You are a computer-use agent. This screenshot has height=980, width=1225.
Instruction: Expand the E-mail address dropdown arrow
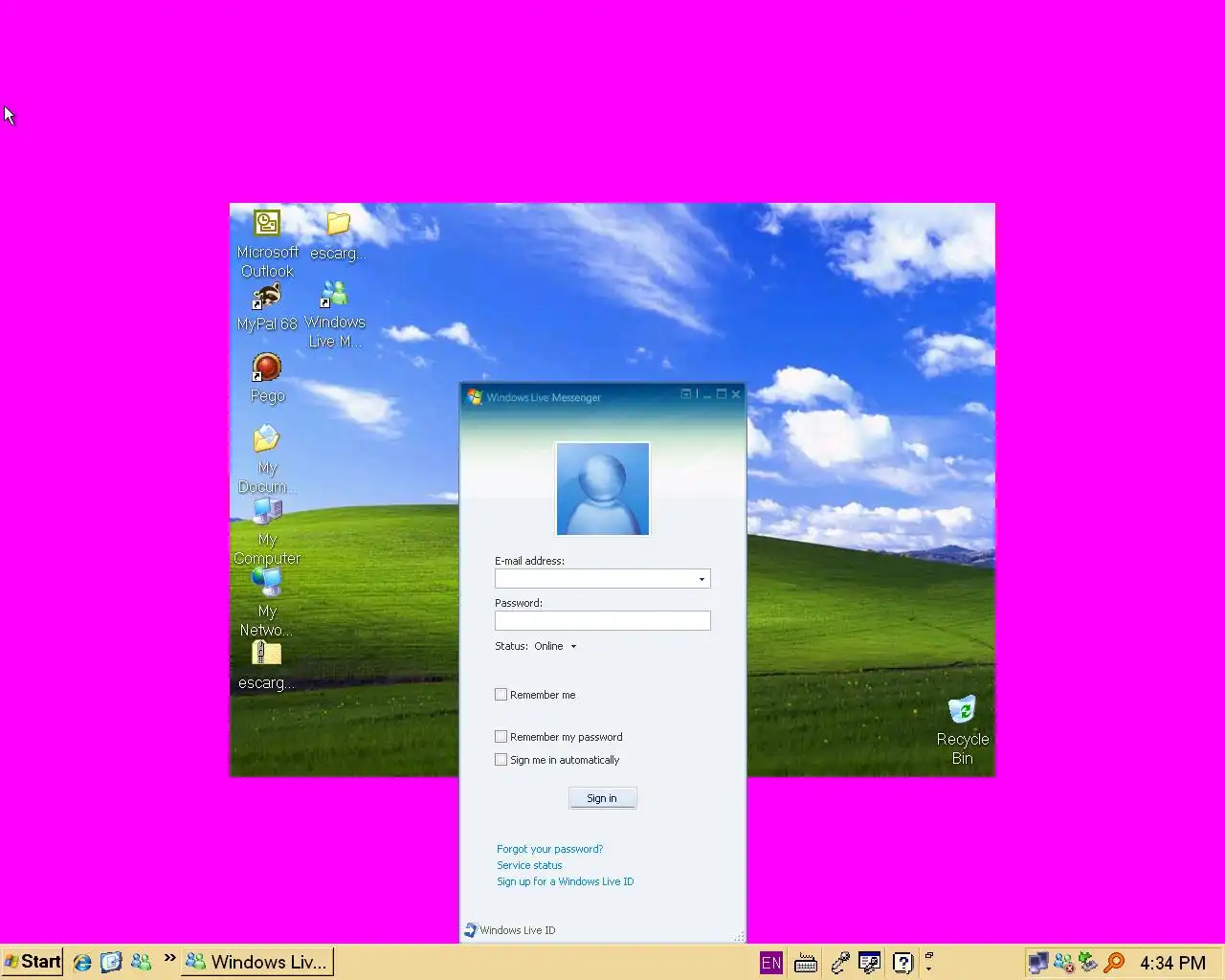coord(702,579)
